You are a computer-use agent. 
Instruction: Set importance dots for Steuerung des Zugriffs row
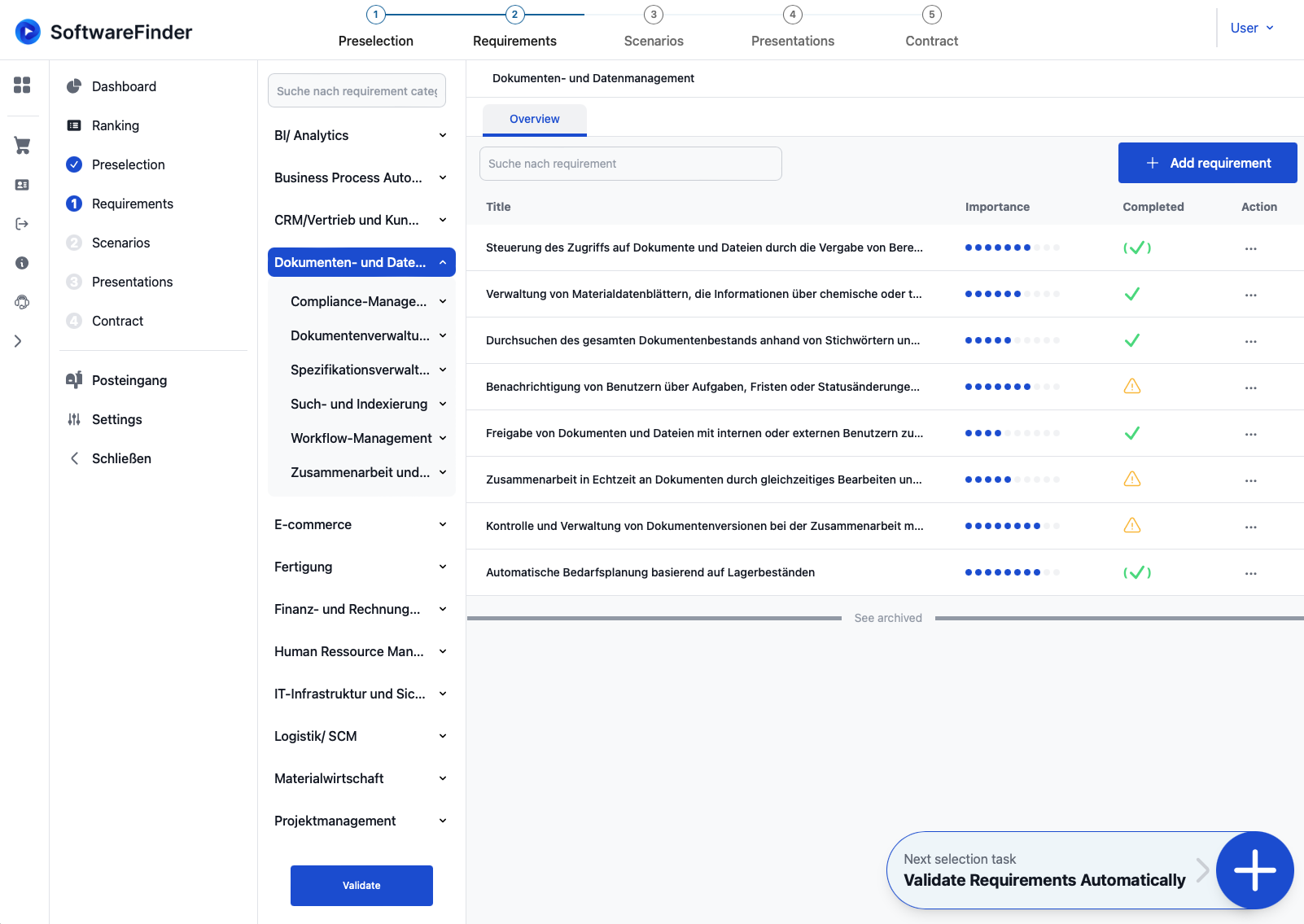(x=1012, y=247)
